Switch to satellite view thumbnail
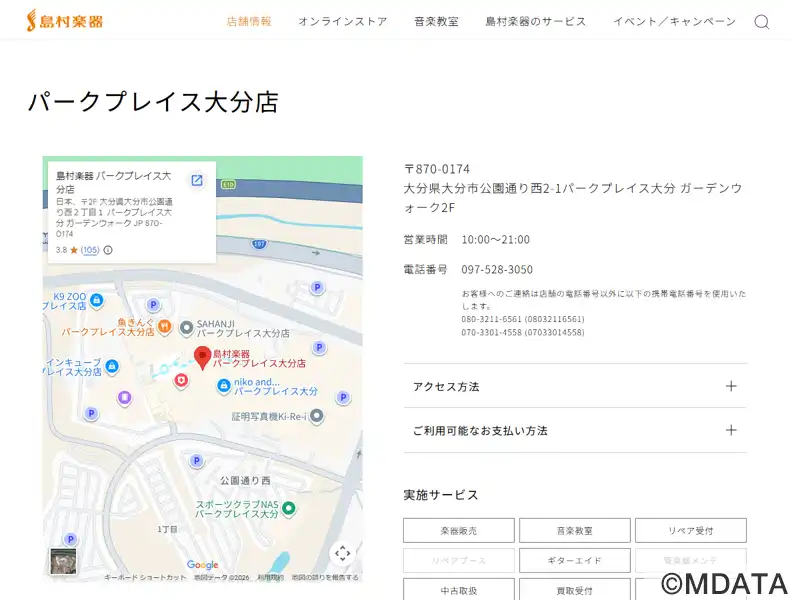The image size is (800, 600). [63, 561]
